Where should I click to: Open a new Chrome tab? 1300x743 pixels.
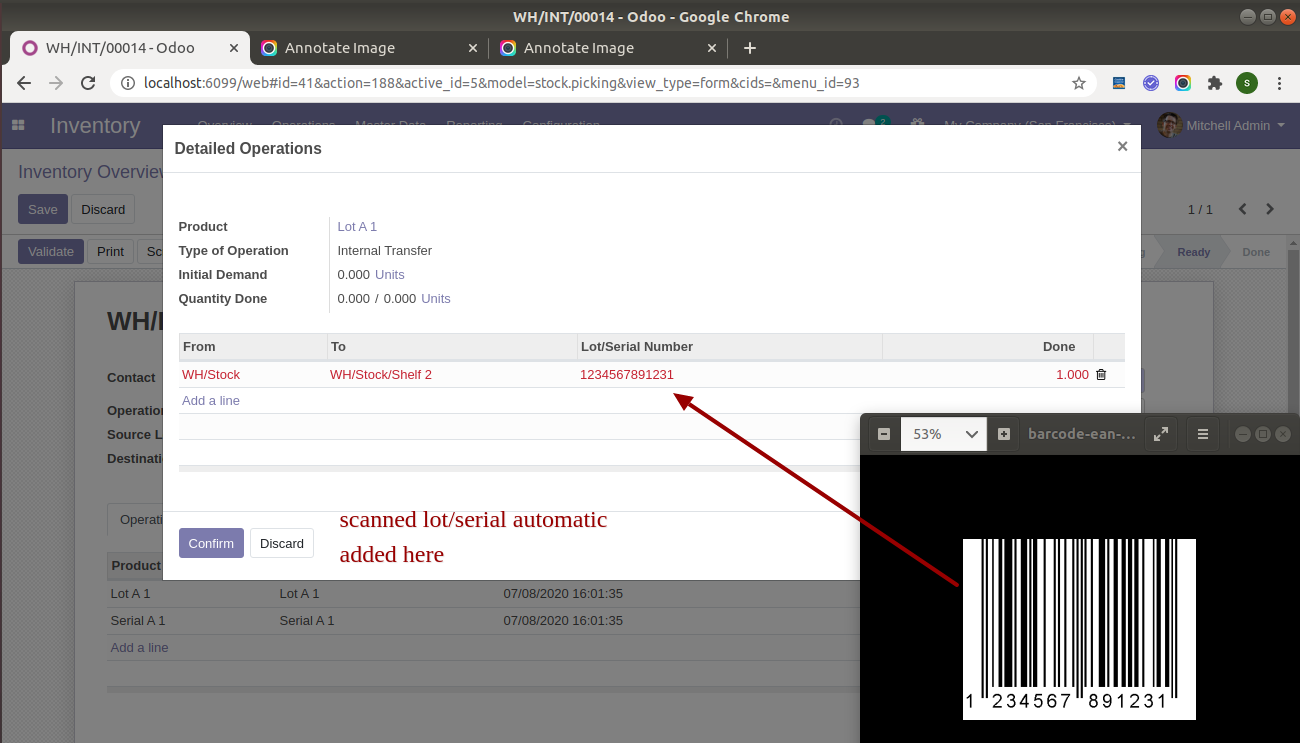pos(750,48)
